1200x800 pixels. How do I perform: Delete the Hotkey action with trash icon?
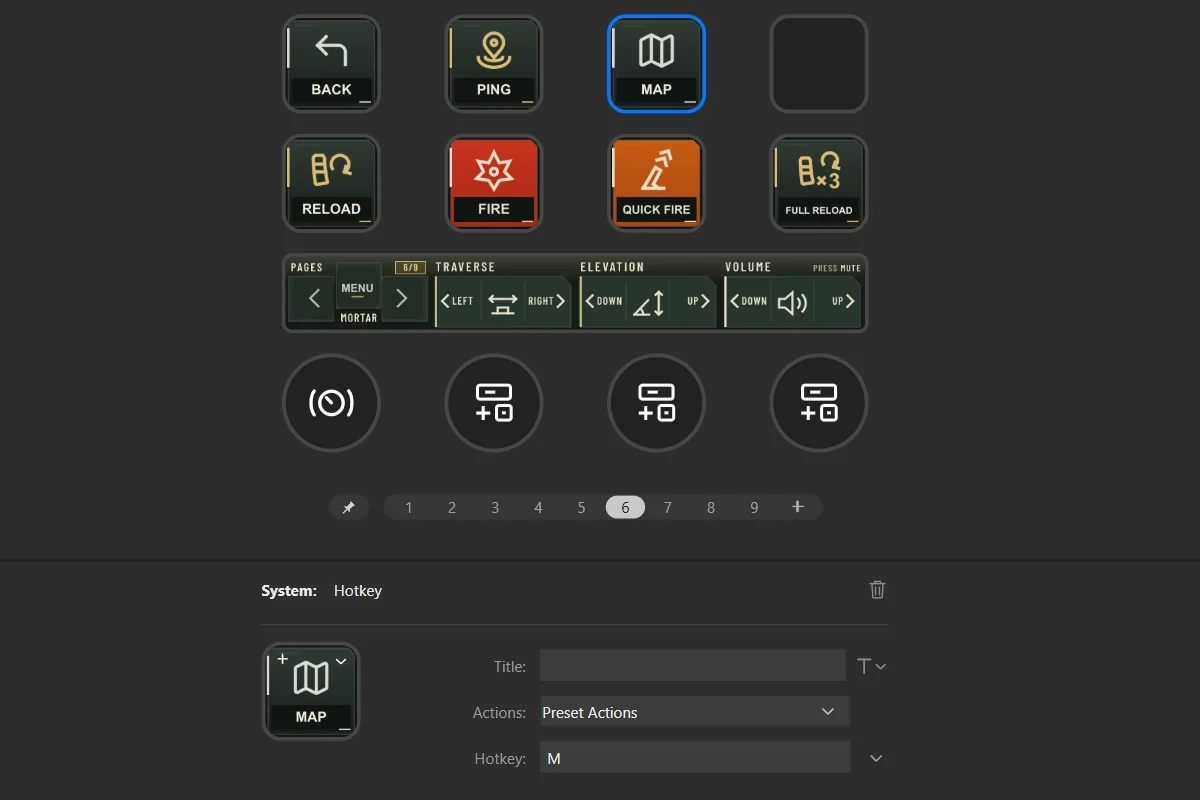(x=877, y=590)
